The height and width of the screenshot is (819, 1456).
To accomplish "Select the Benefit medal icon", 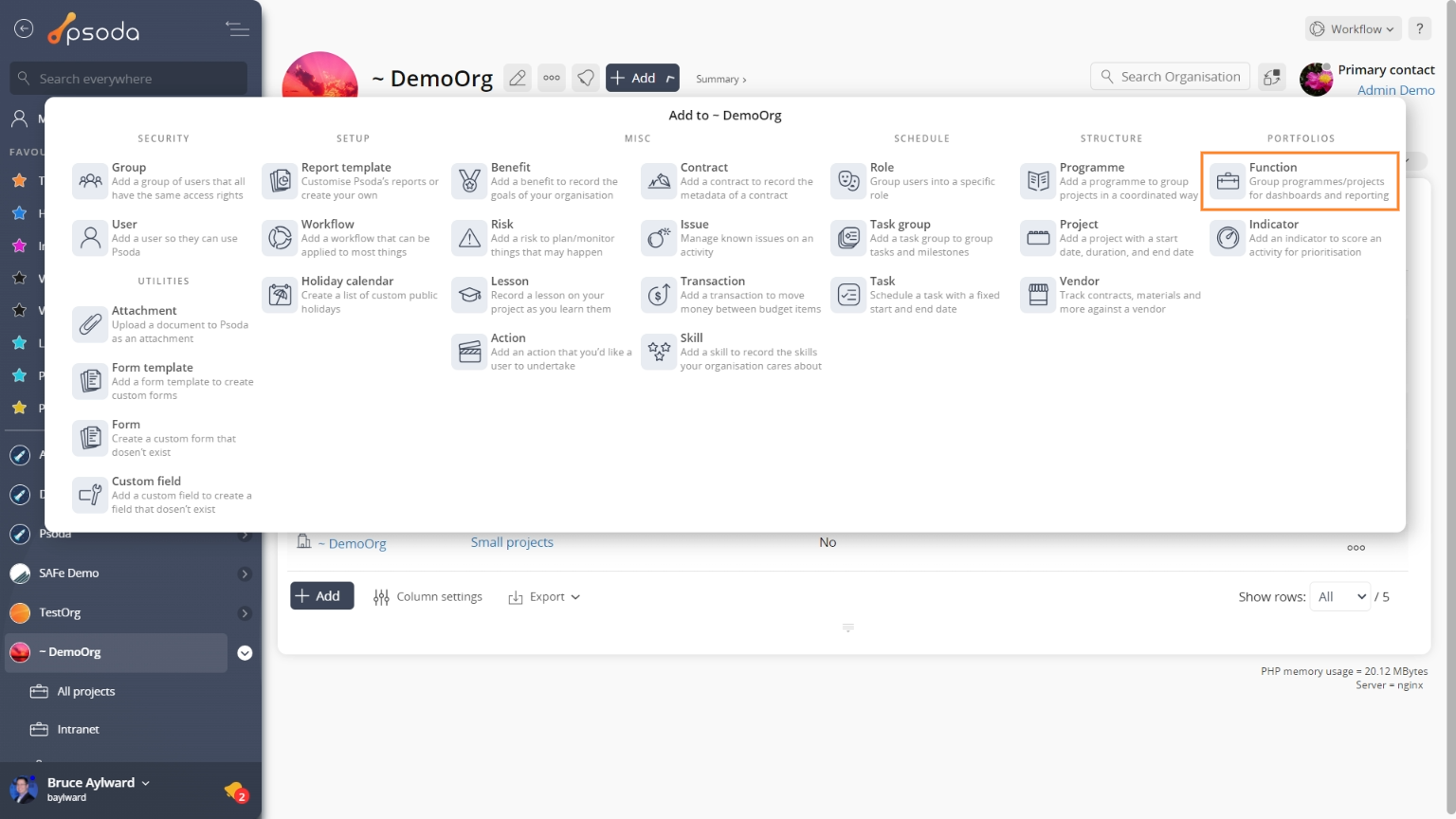I will (x=470, y=181).
